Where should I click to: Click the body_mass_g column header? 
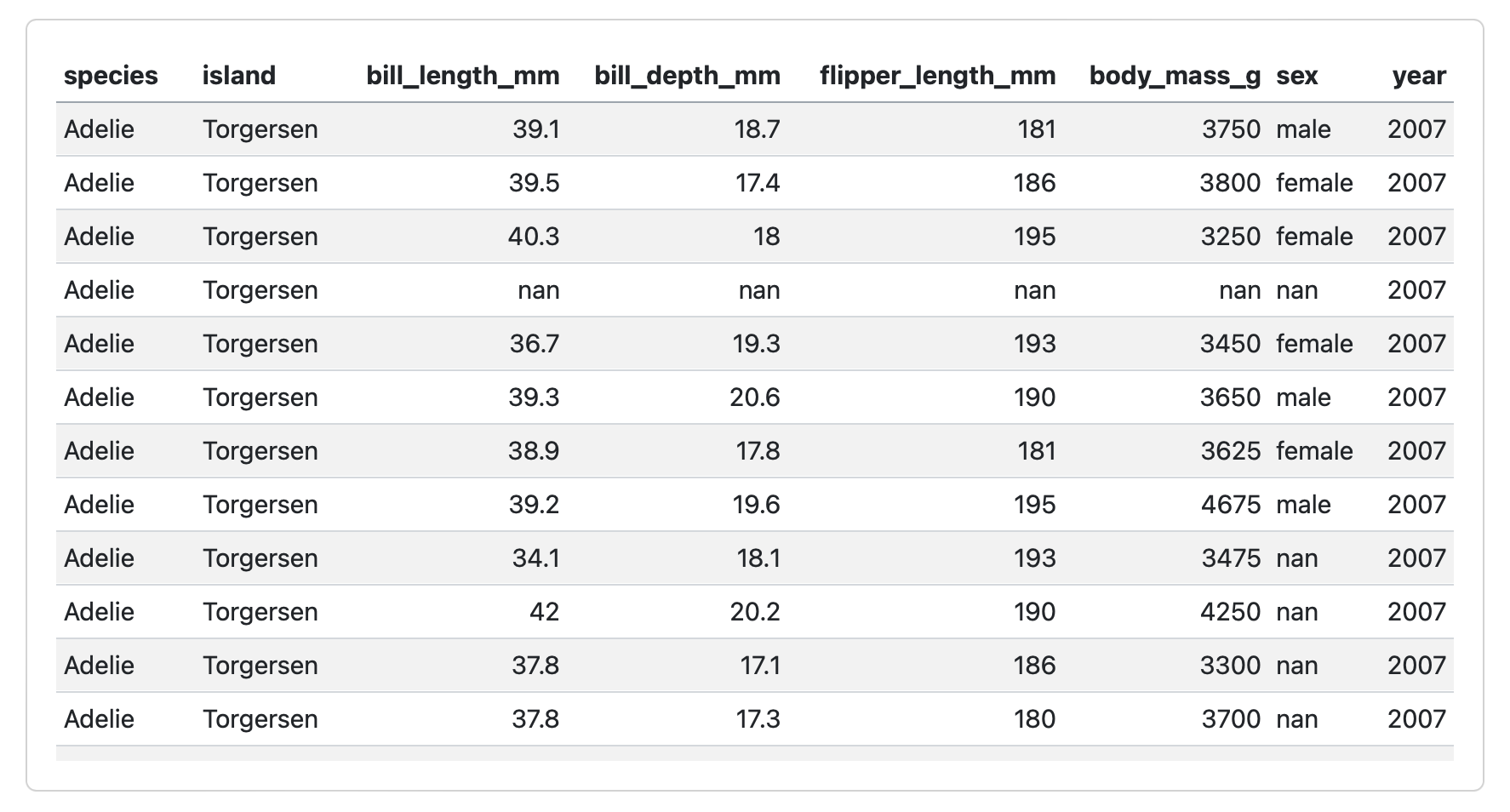(x=1175, y=76)
